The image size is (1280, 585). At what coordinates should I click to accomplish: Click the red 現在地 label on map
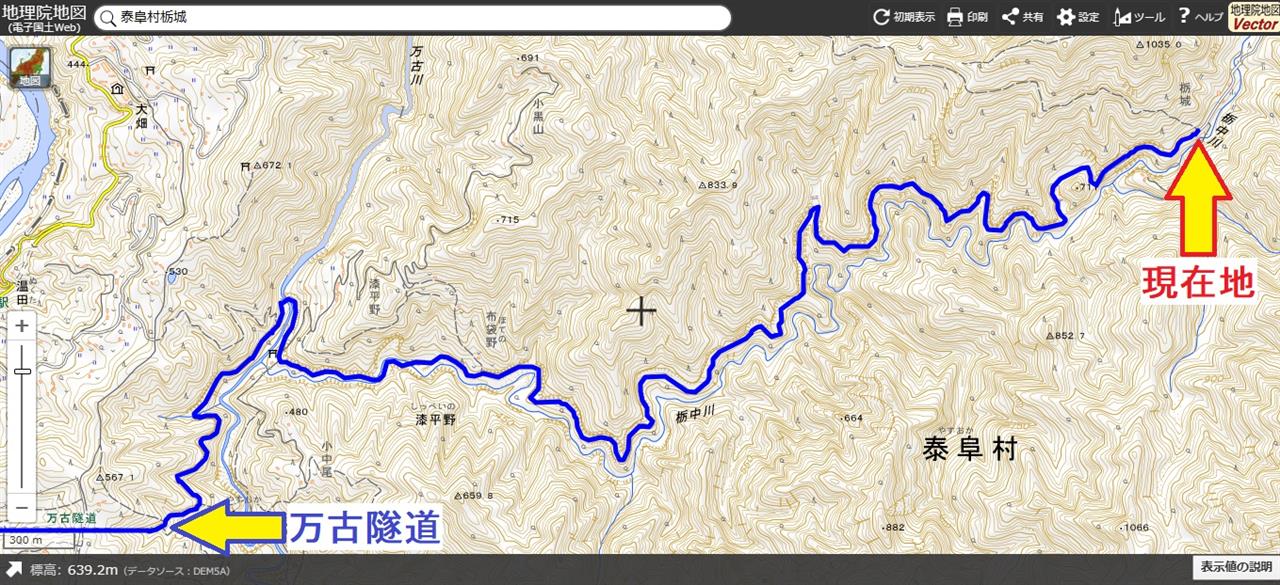pyautogui.click(x=1198, y=283)
